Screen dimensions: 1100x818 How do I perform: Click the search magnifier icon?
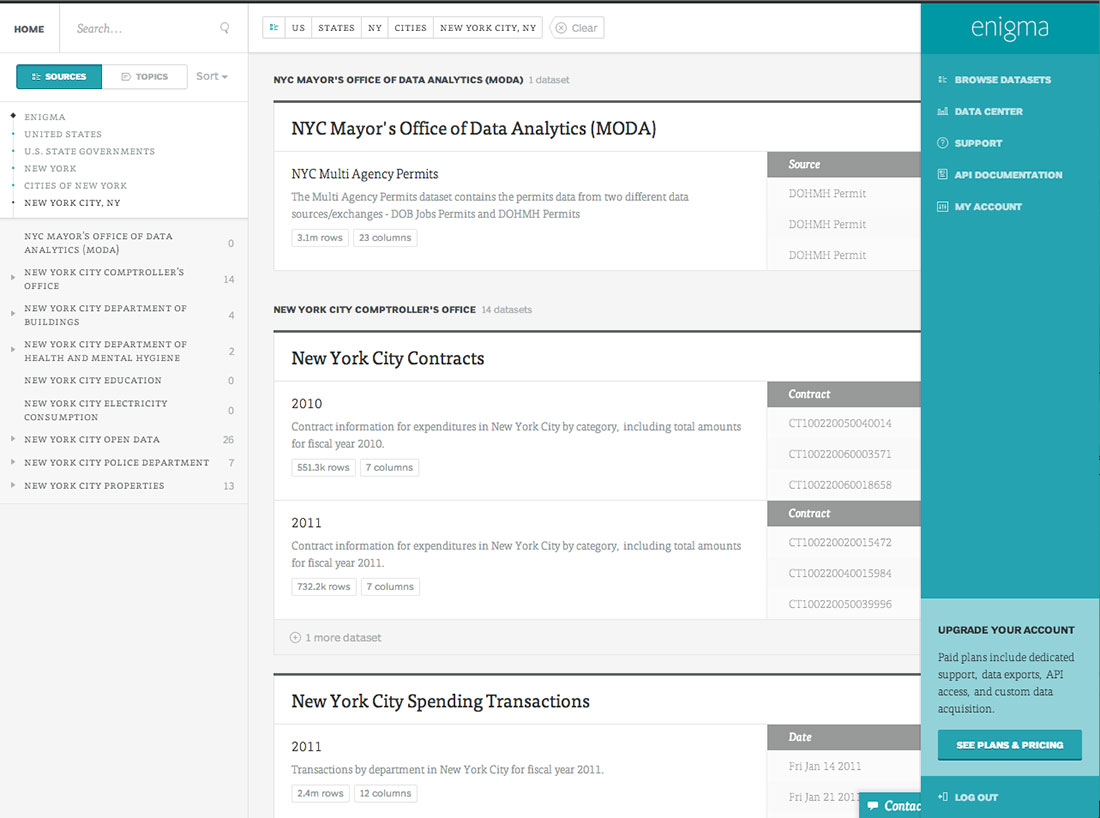click(x=225, y=28)
